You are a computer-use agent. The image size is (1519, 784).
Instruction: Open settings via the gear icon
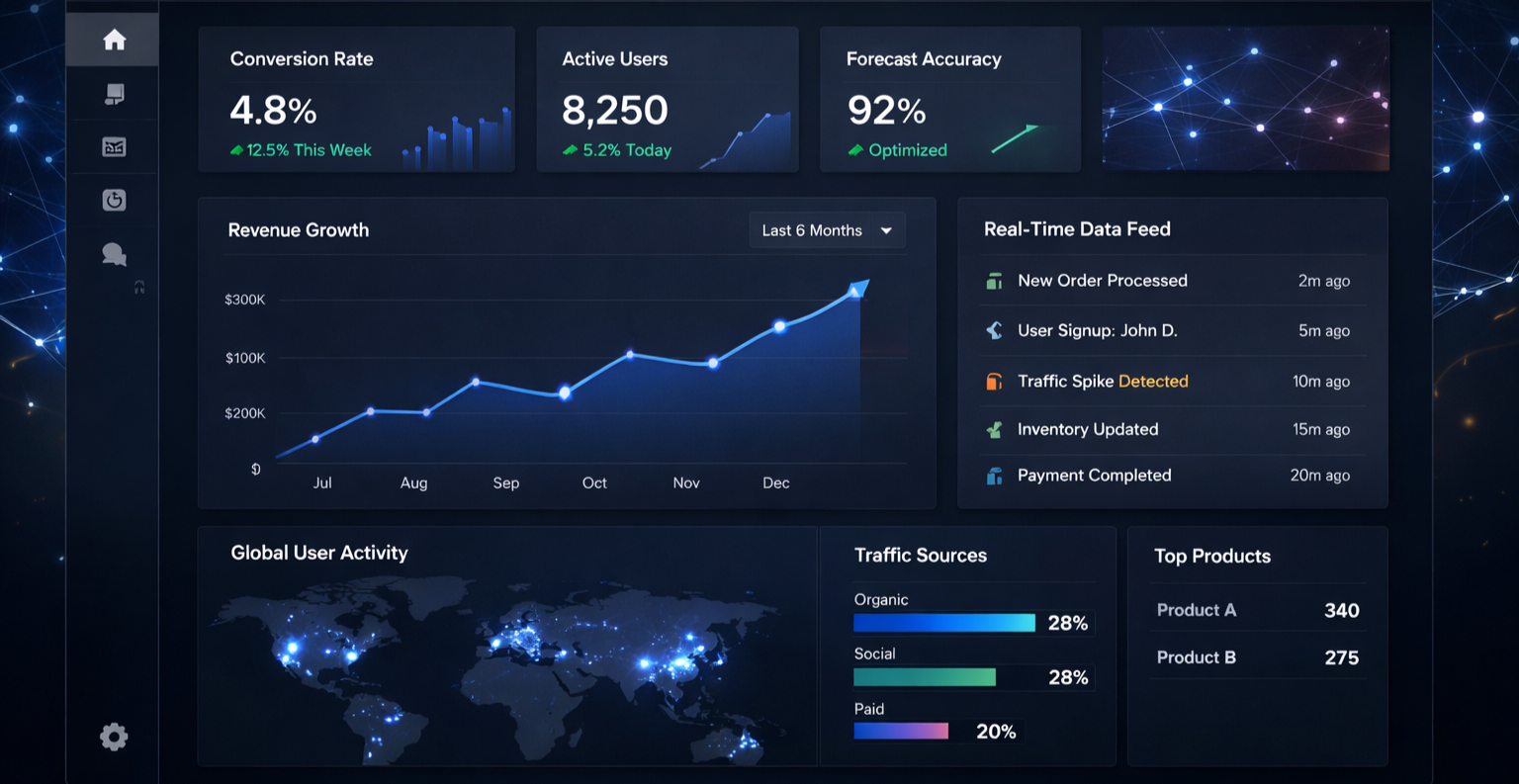[x=114, y=737]
